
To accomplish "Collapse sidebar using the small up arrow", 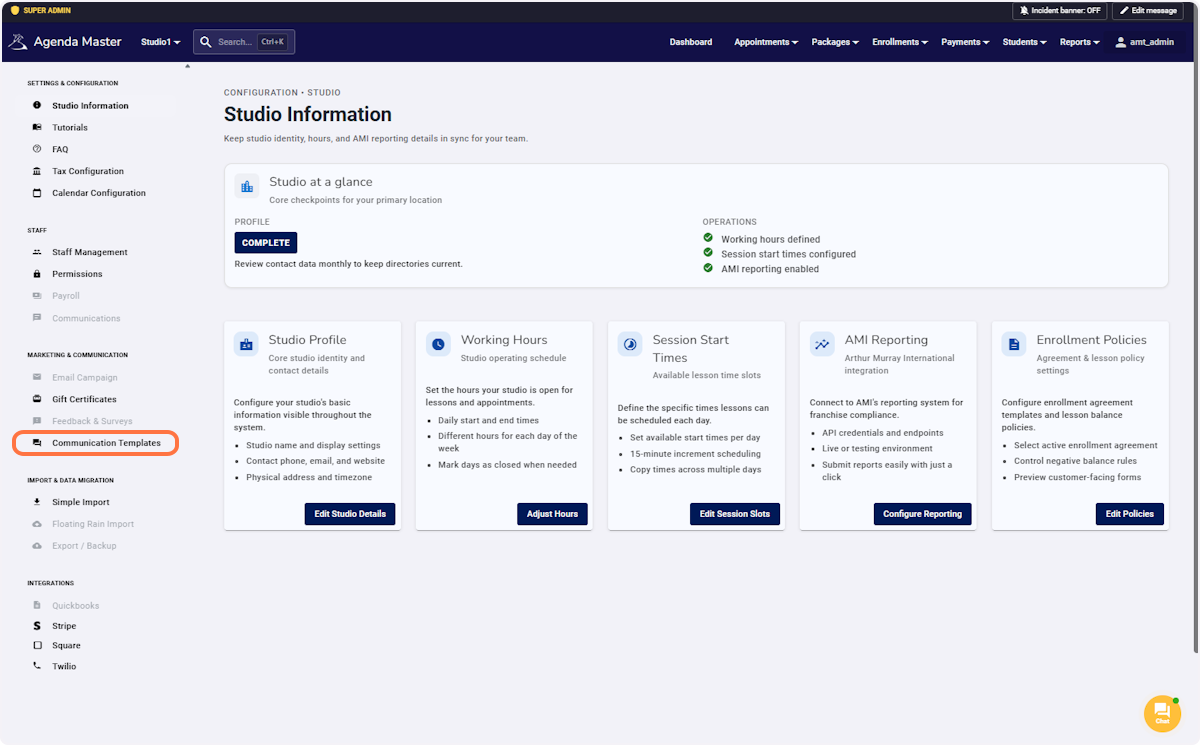I will pyautogui.click(x=187, y=67).
